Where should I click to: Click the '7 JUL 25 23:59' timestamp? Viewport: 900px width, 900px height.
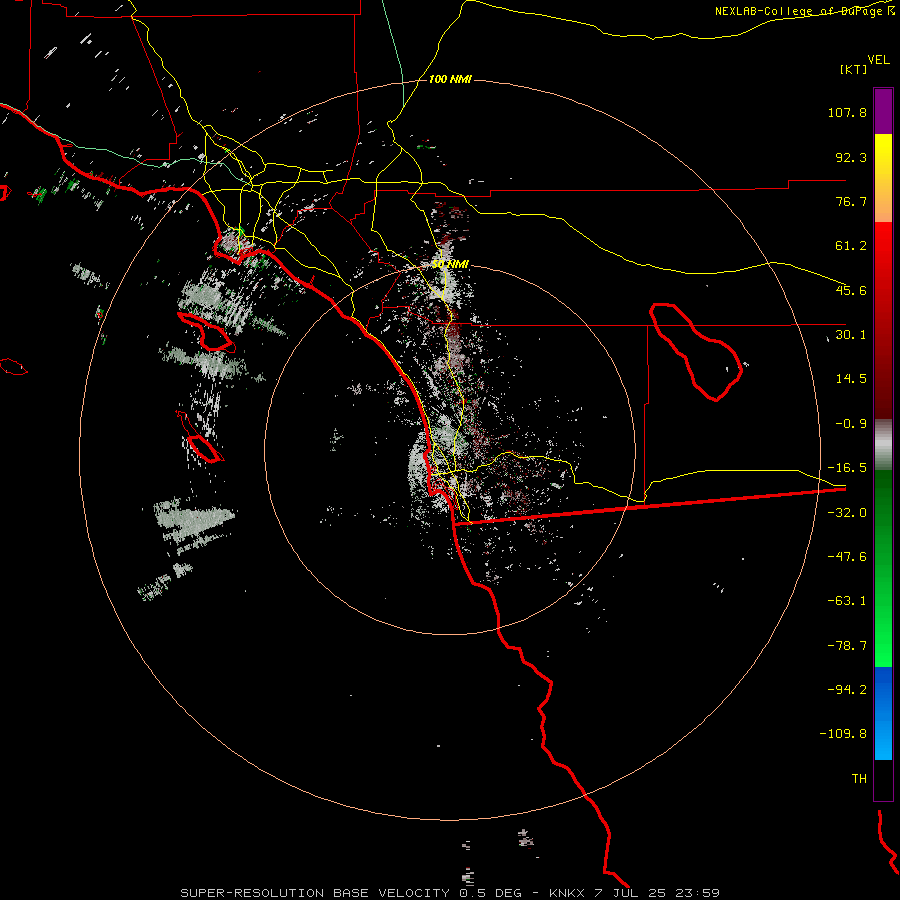click(657, 893)
